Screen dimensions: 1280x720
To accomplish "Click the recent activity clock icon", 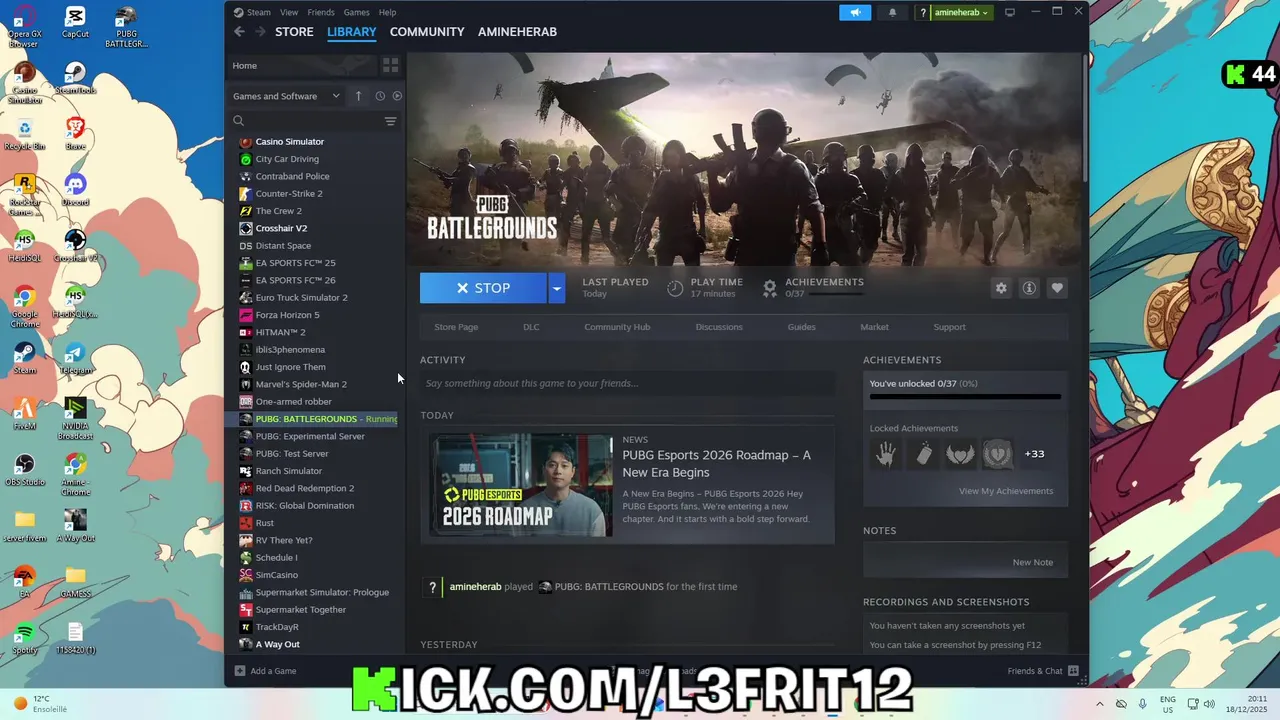I will coord(380,96).
